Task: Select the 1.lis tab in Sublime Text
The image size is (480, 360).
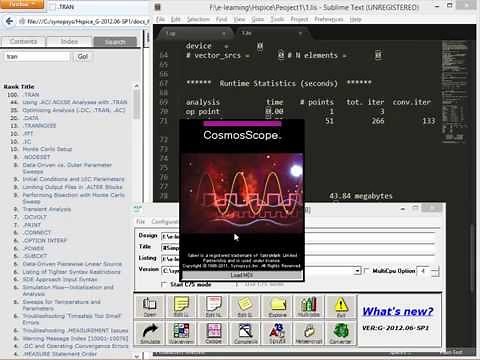Action: pyautogui.click(x=272, y=33)
